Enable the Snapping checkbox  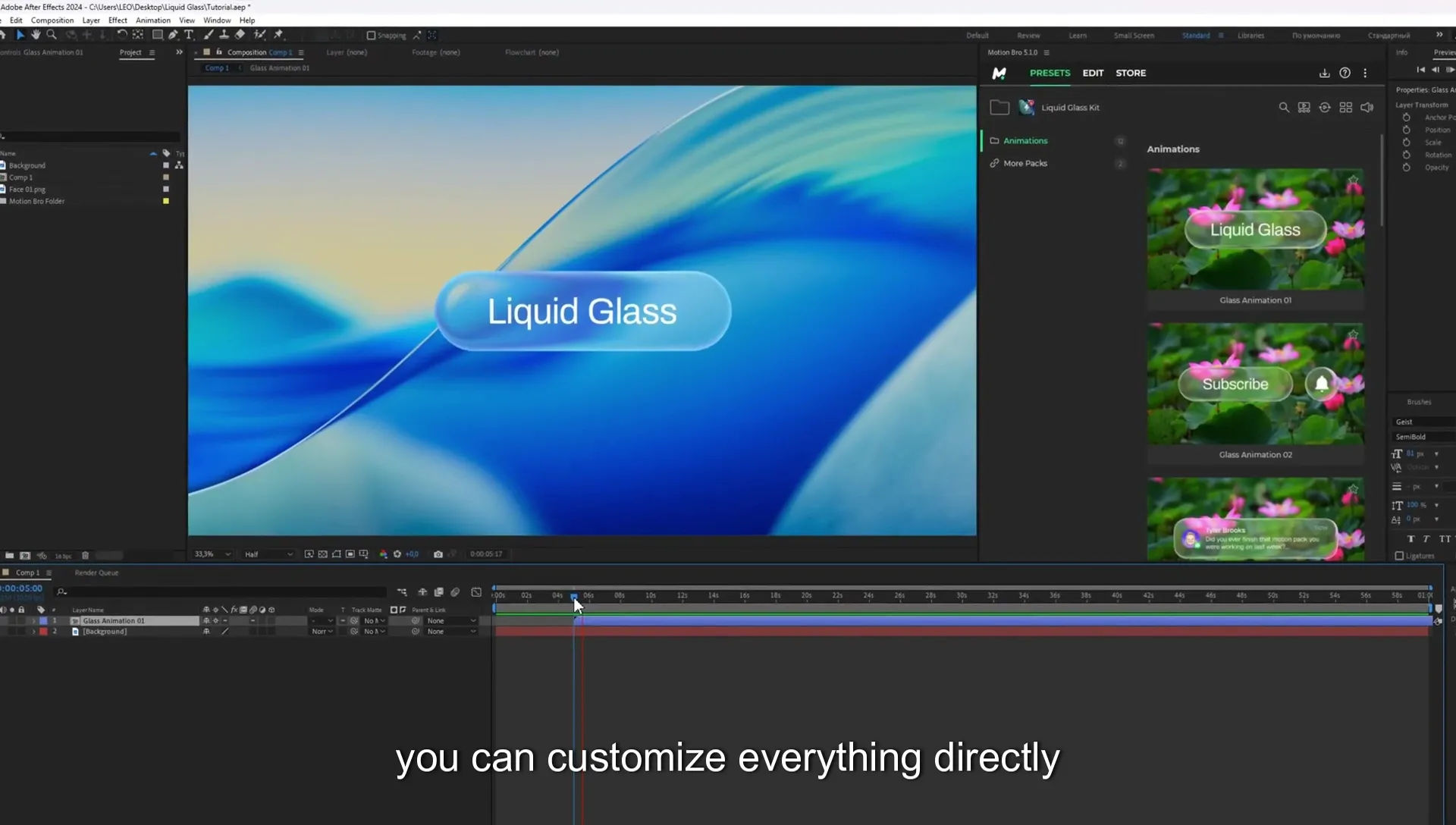(x=371, y=36)
